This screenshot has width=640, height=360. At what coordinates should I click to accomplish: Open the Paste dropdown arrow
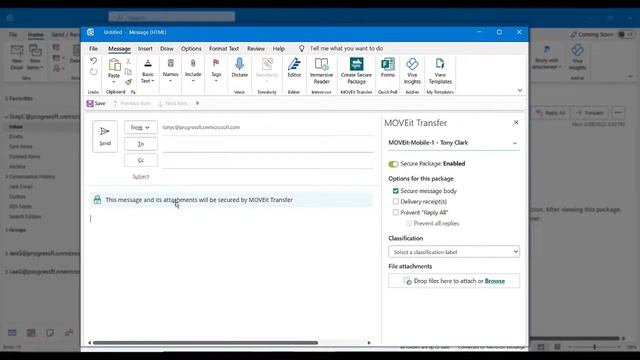point(114,82)
